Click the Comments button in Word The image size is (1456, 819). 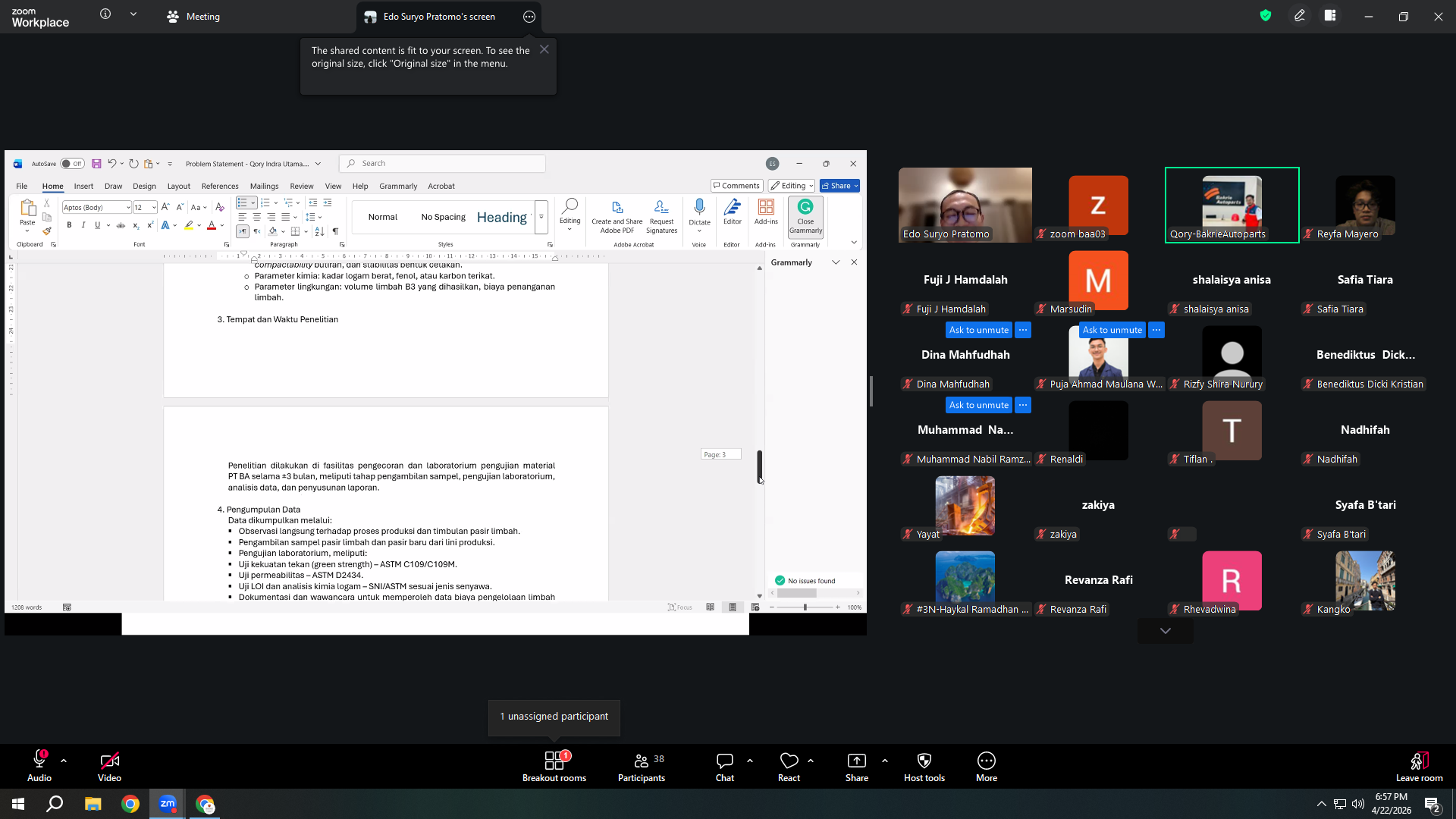736,186
